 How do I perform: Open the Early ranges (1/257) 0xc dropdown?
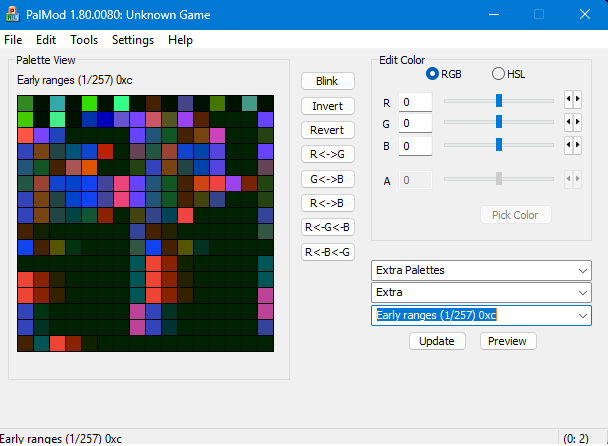coord(481,315)
